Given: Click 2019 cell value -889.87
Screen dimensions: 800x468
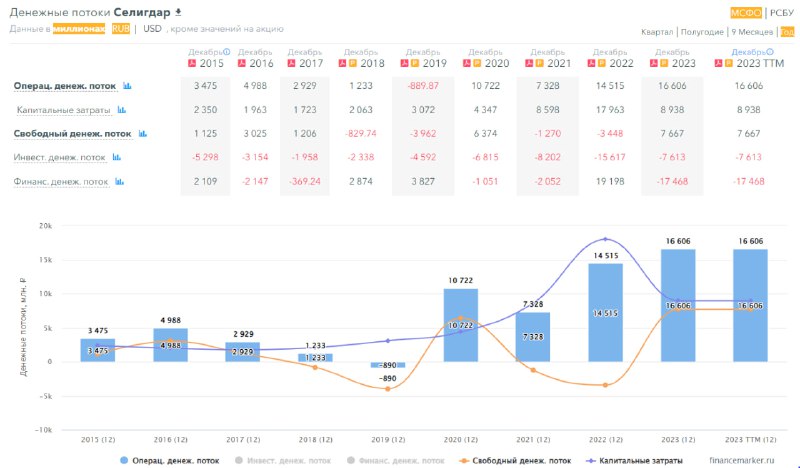Looking at the screenshot, I should 423,86.
